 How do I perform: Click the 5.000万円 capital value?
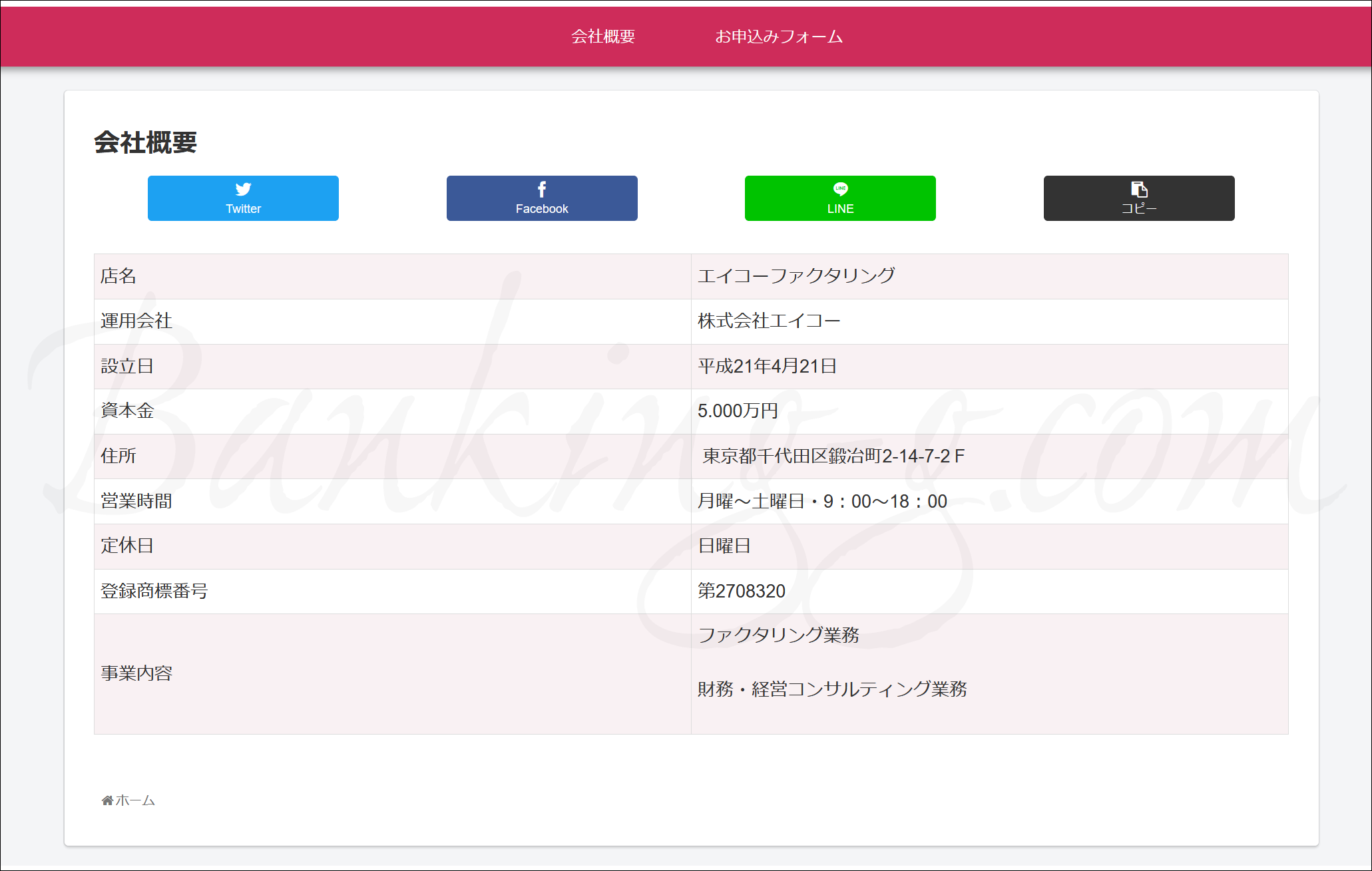738,411
